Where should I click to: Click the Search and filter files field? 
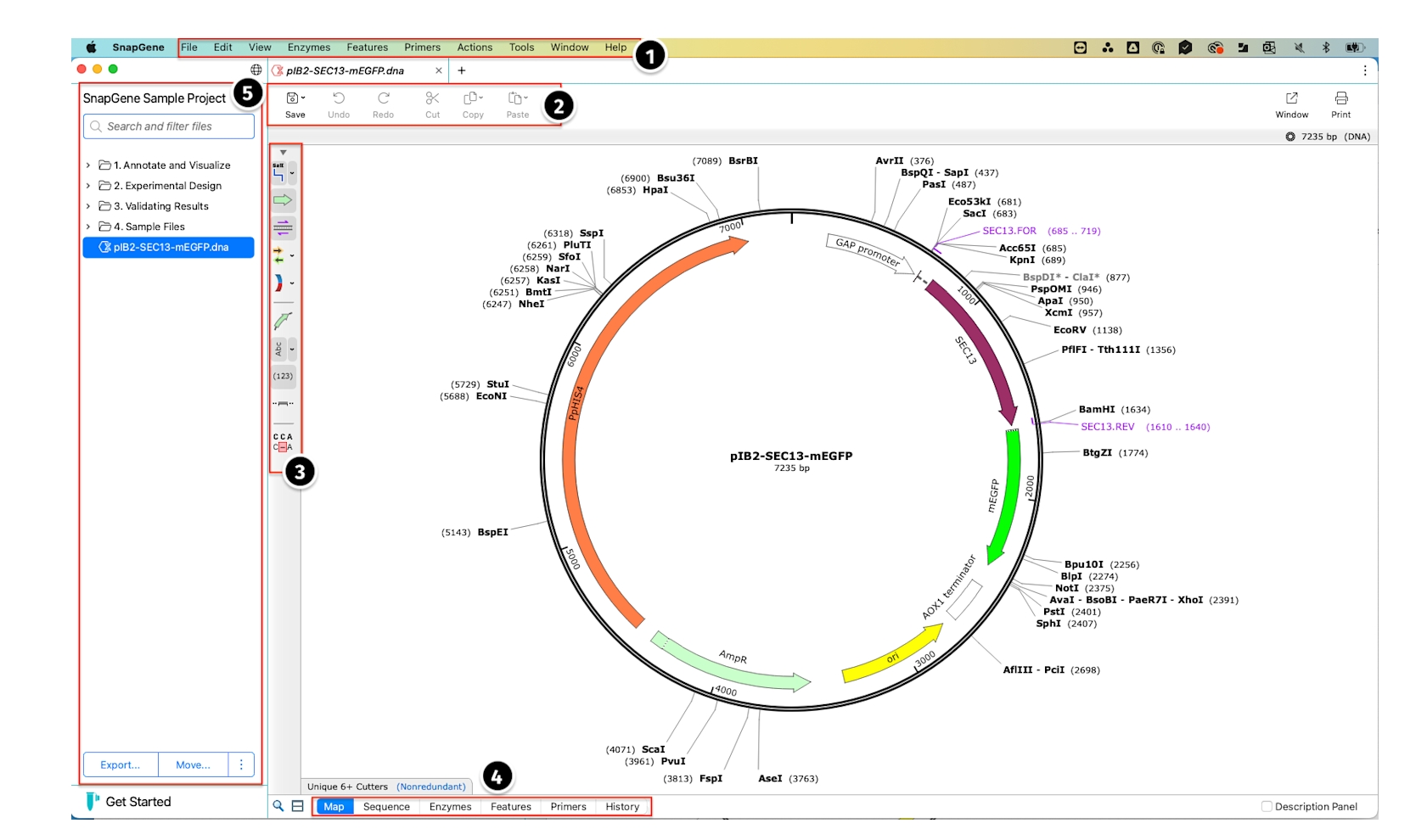pyautogui.click(x=169, y=126)
